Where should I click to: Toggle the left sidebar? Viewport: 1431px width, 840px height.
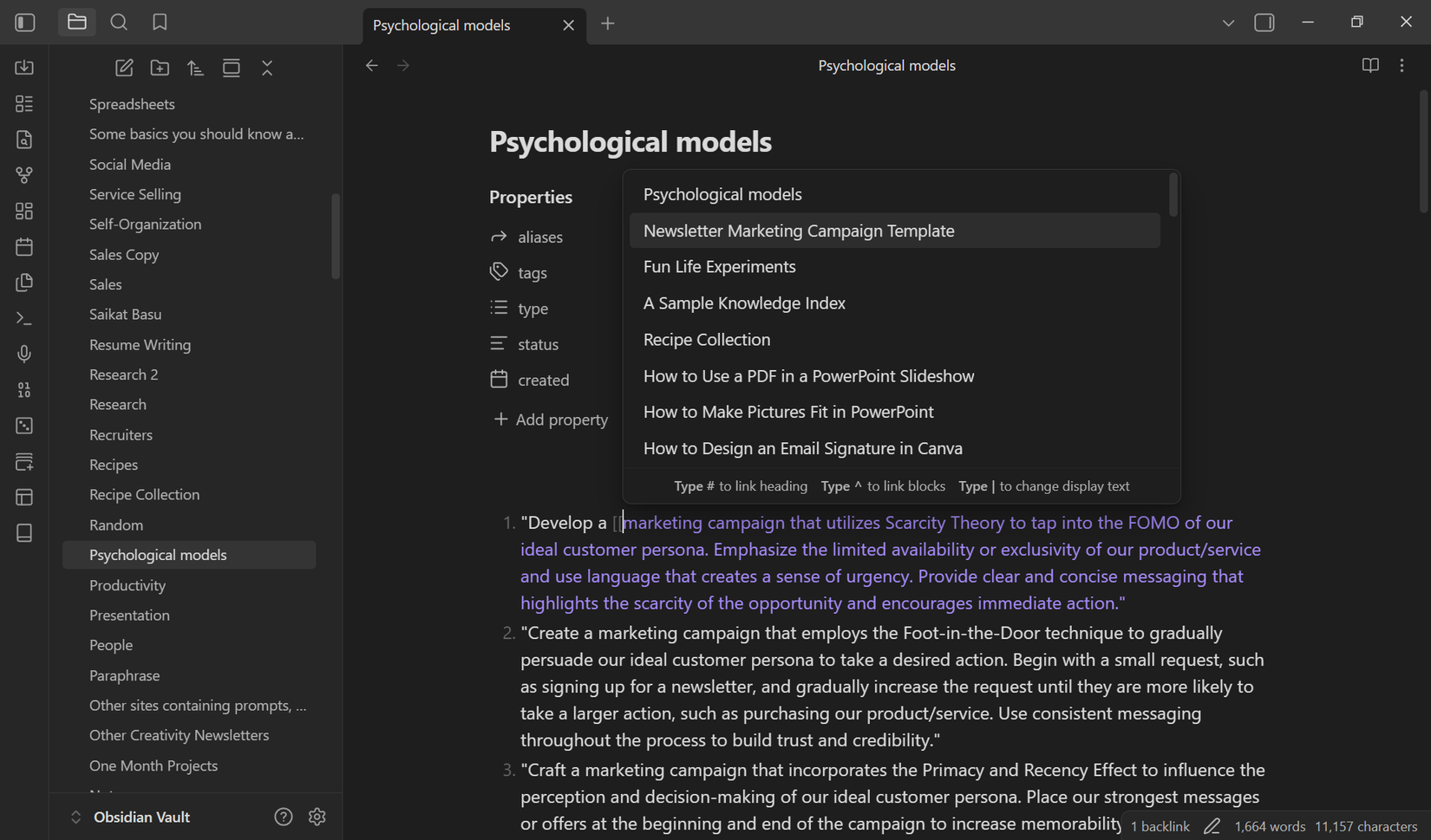pos(25,23)
